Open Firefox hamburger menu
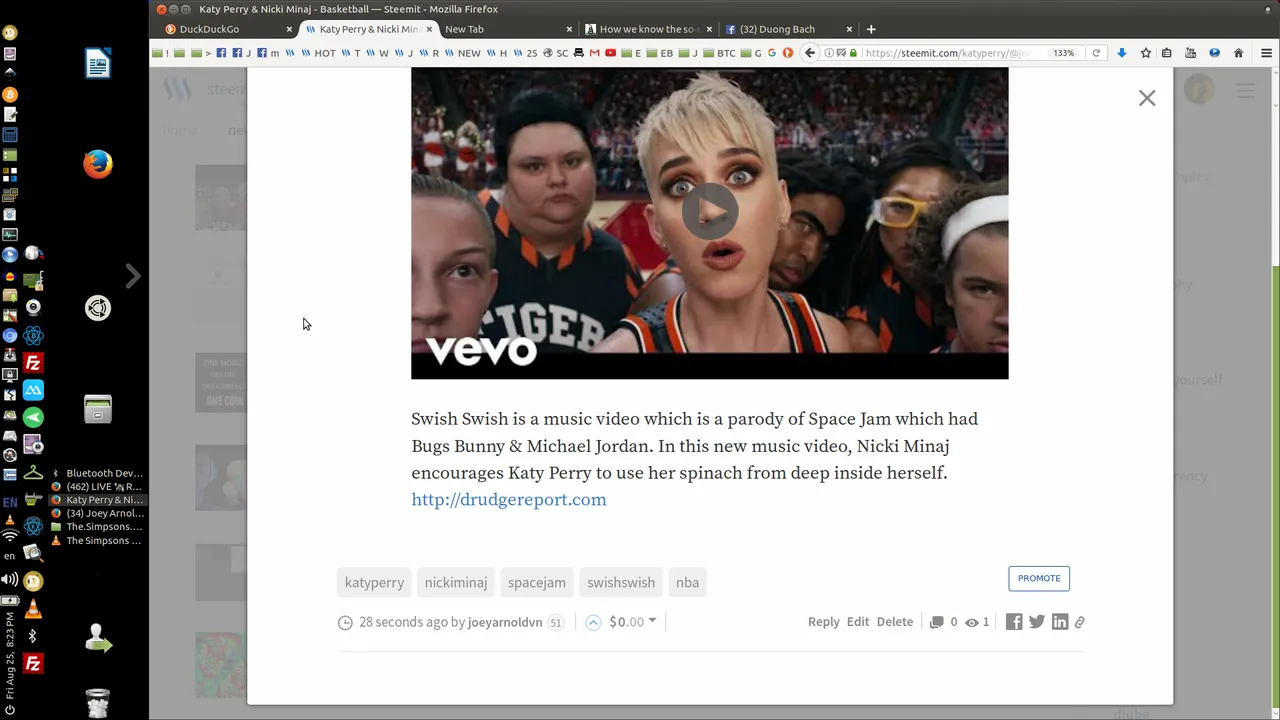 [1266, 53]
